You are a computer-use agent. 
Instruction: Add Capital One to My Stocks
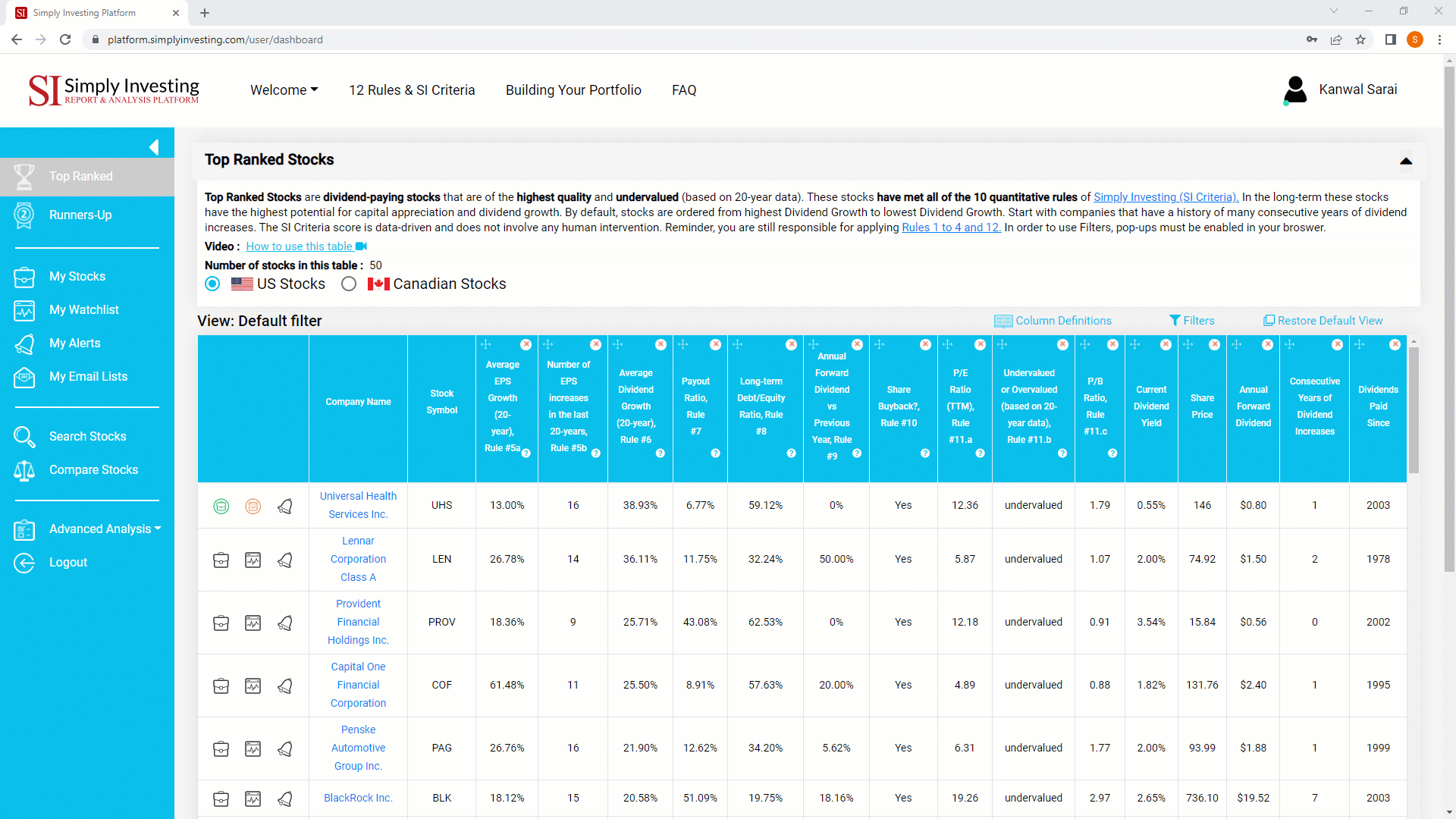(x=221, y=686)
